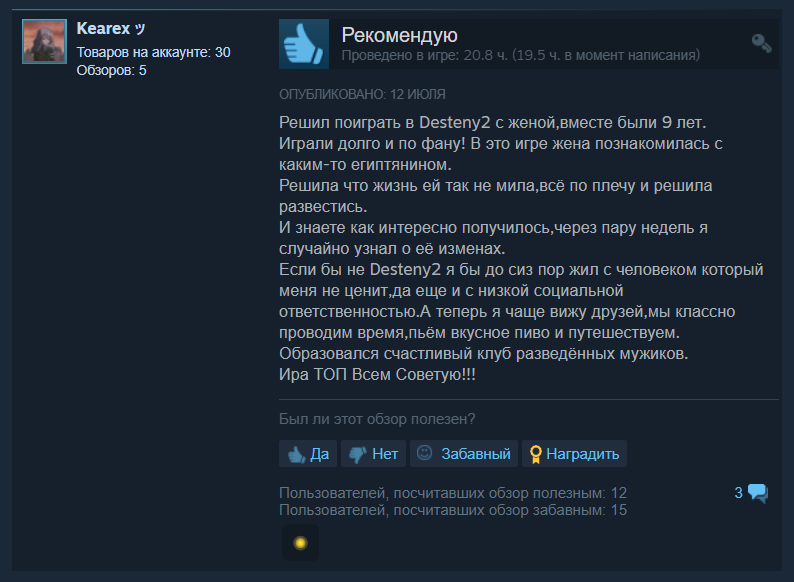Open the Kearex username link
The image size is (794, 582).
coord(103,28)
